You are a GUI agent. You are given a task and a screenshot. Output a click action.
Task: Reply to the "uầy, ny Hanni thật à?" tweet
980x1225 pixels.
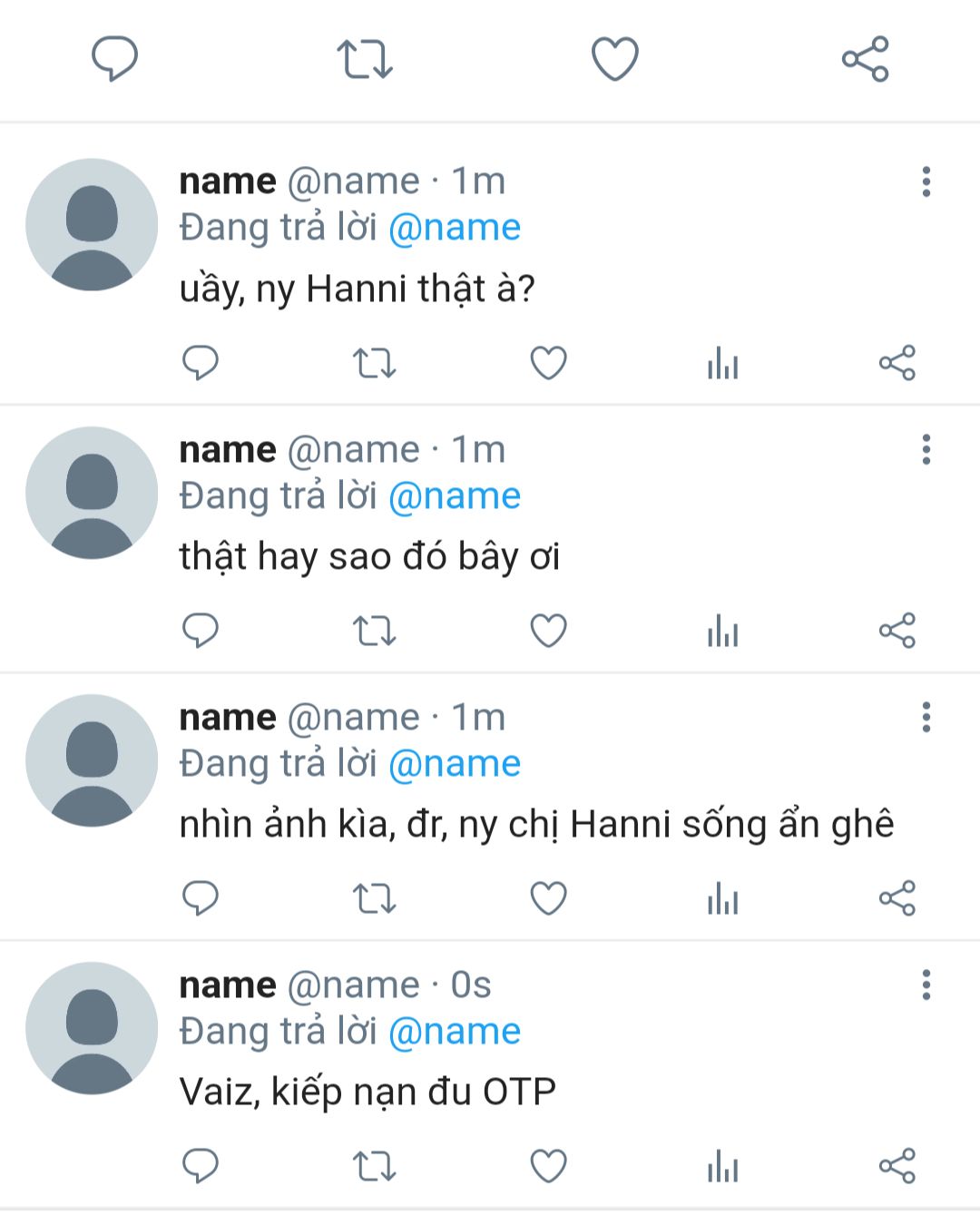201,363
